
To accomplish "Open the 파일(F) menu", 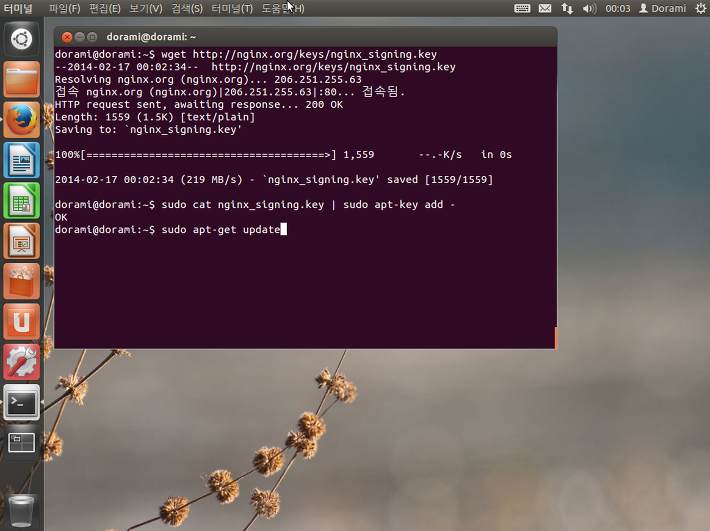I will (x=64, y=8).
